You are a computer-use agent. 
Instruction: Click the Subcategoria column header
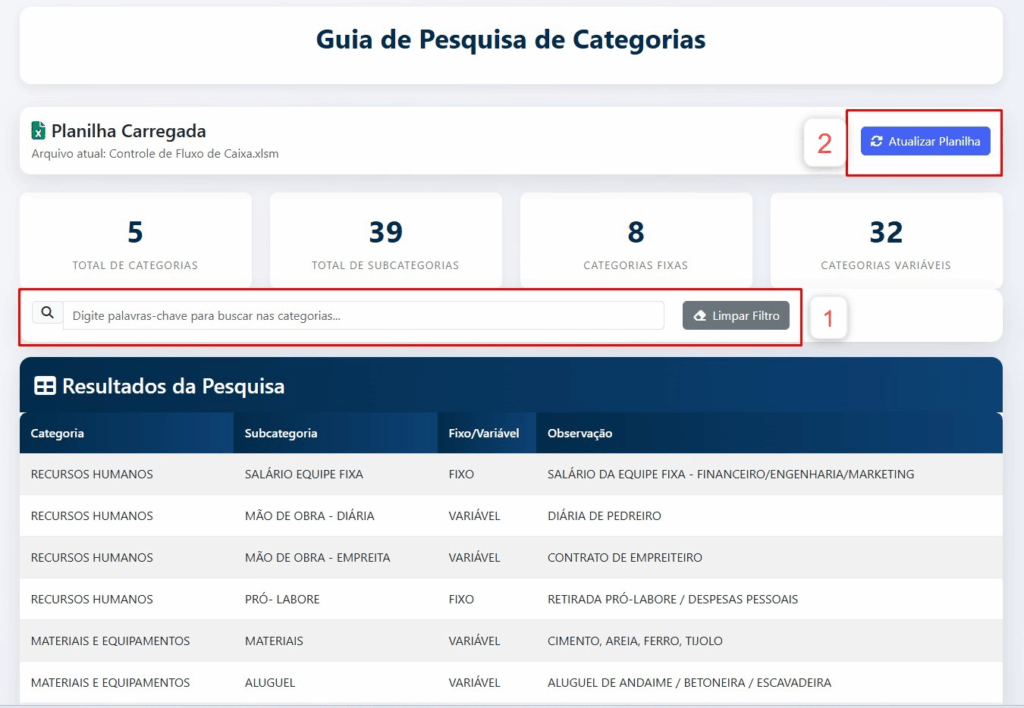click(x=281, y=433)
